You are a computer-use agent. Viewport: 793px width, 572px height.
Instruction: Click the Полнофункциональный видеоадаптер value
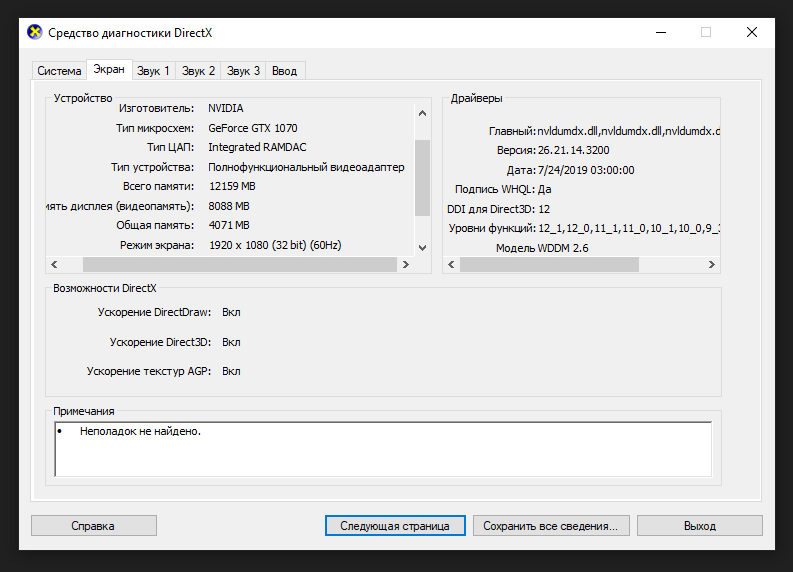click(306, 167)
